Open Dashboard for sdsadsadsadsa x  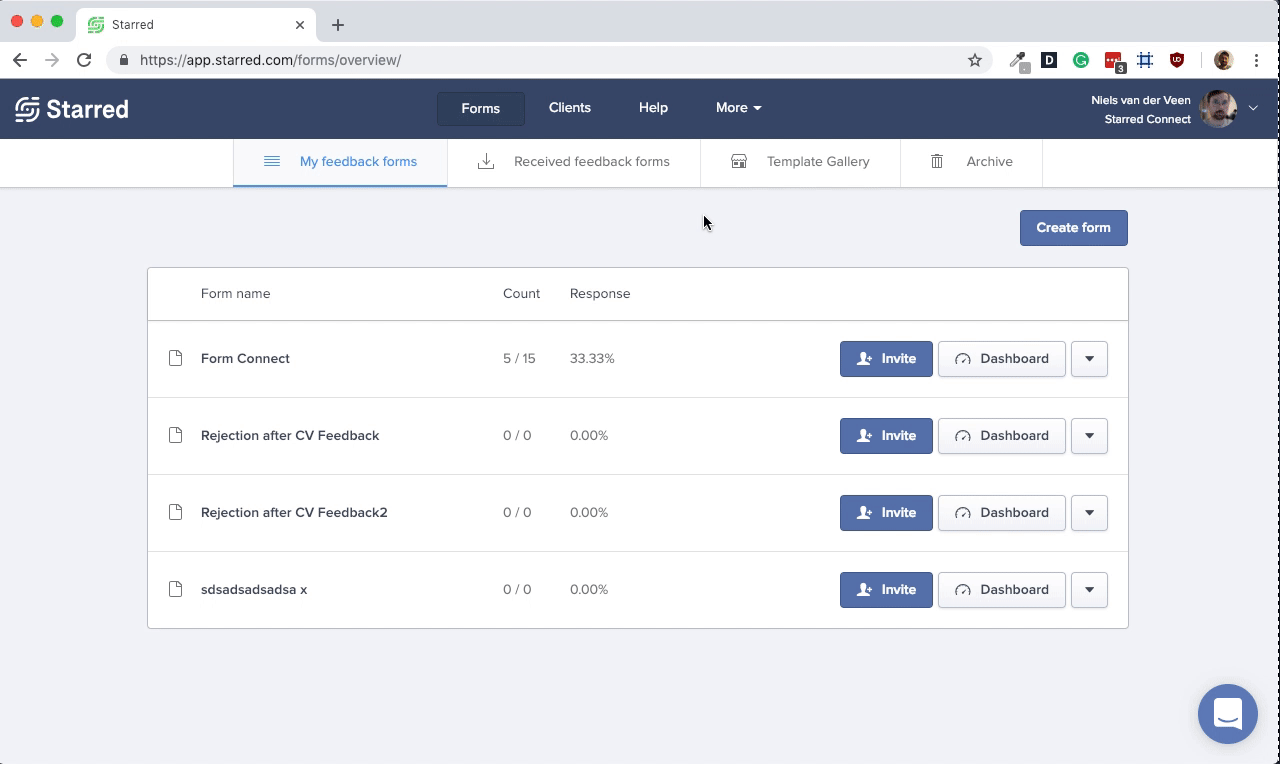1002,590
